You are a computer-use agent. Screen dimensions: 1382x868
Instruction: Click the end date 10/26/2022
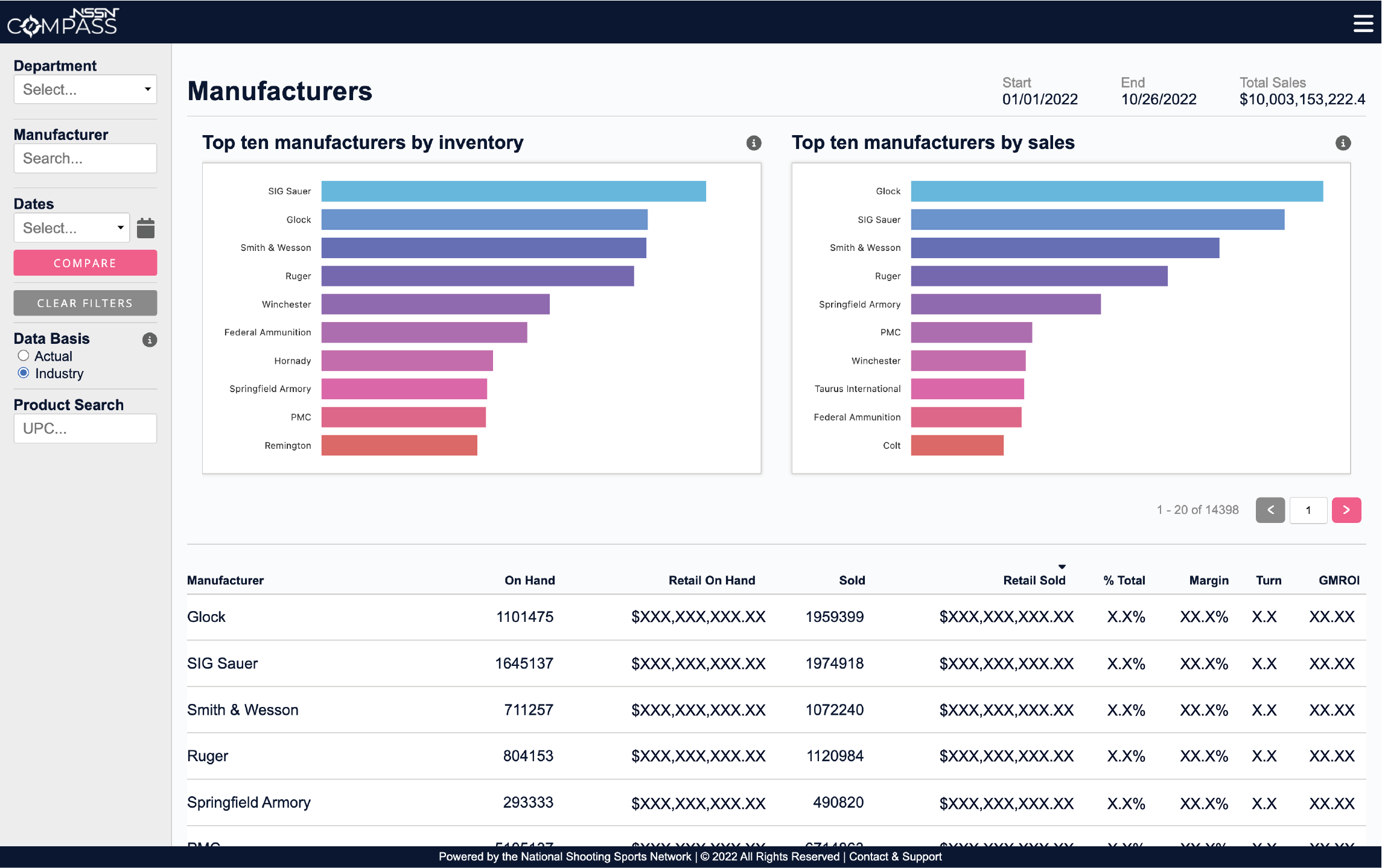(x=1159, y=99)
